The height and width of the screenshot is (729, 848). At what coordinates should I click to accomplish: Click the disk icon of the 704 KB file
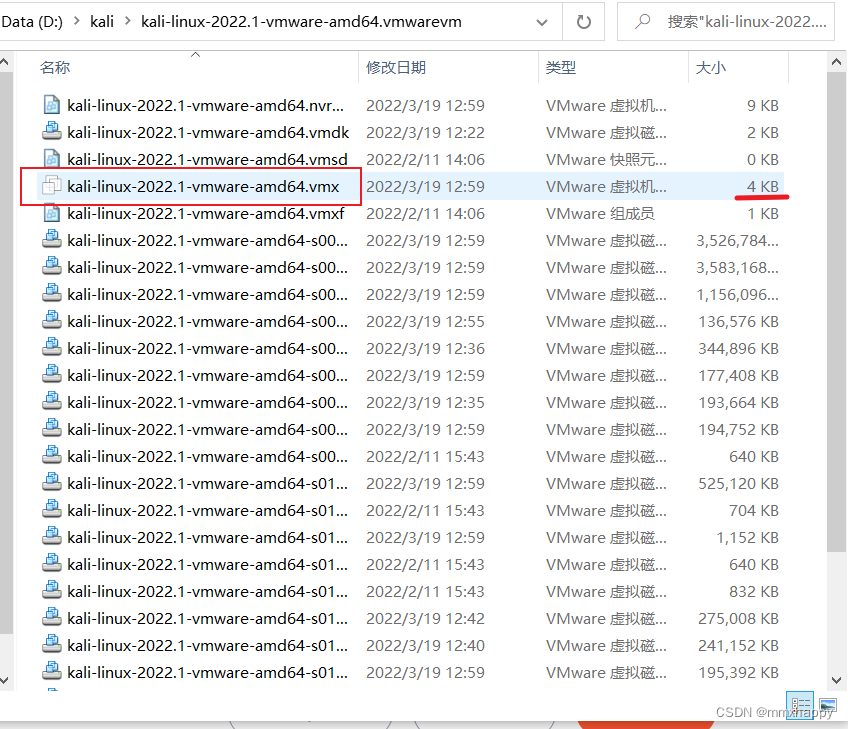(x=51, y=510)
